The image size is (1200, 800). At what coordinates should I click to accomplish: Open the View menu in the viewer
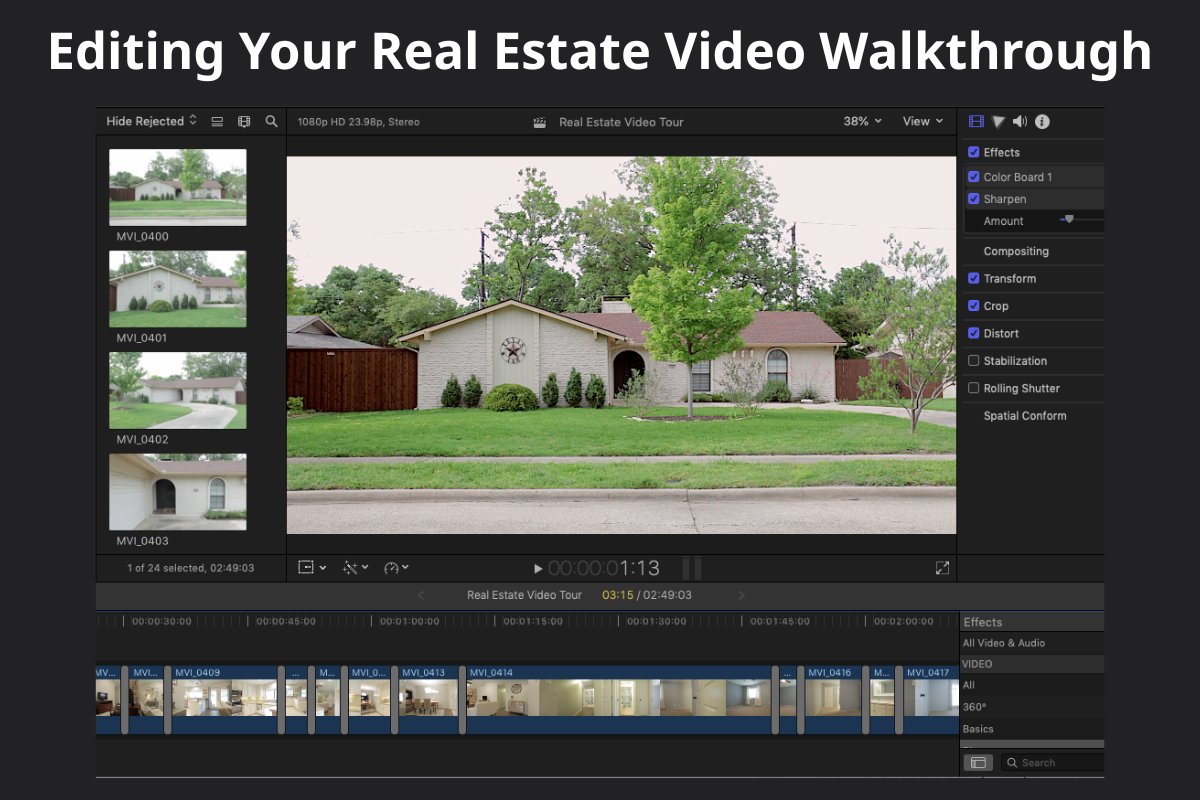coord(921,121)
